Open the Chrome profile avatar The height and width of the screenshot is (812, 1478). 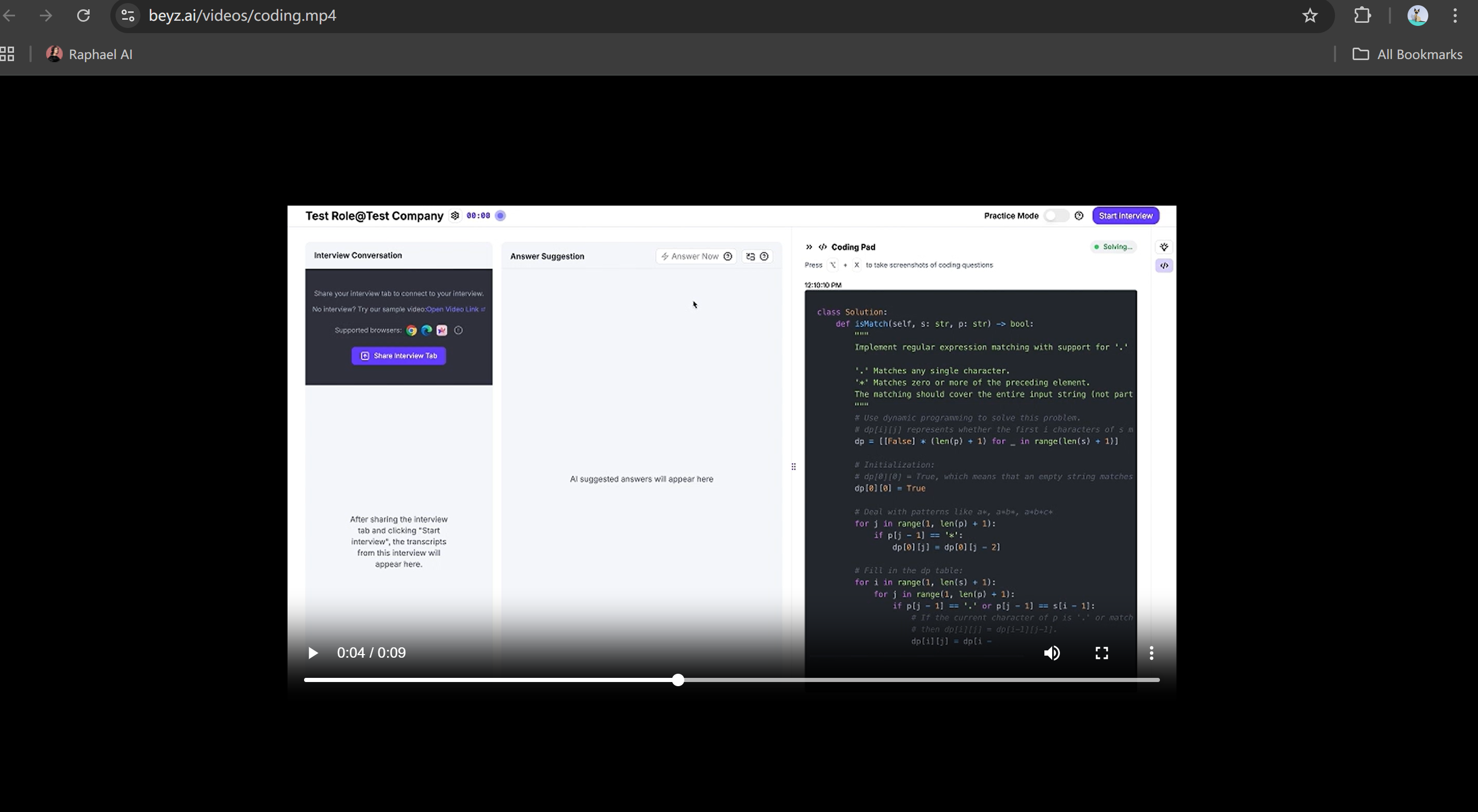tap(1418, 16)
